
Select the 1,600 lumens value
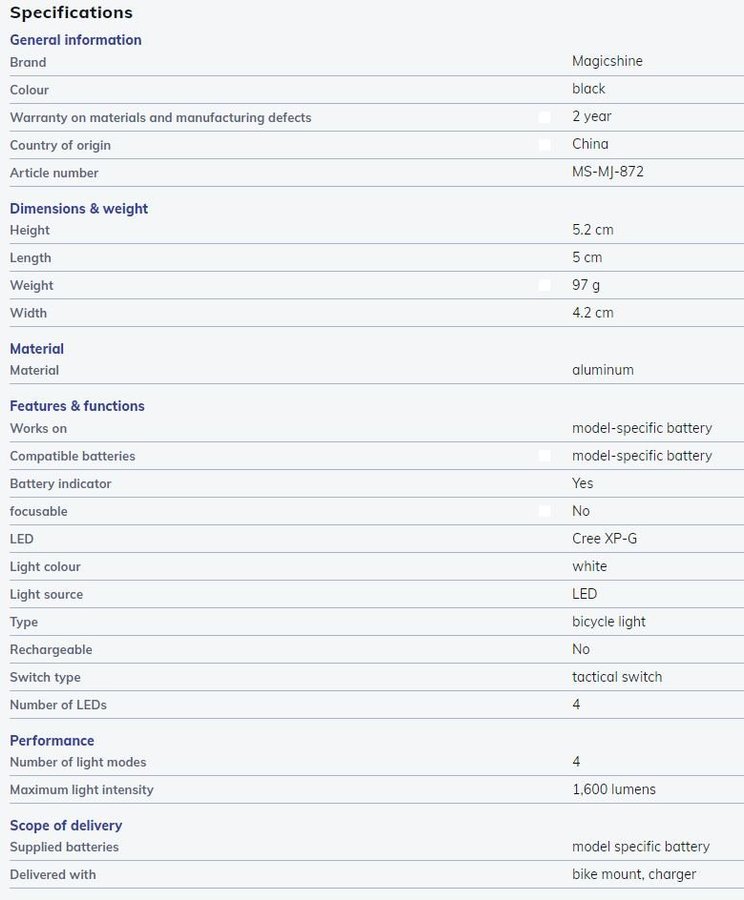tap(614, 790)
